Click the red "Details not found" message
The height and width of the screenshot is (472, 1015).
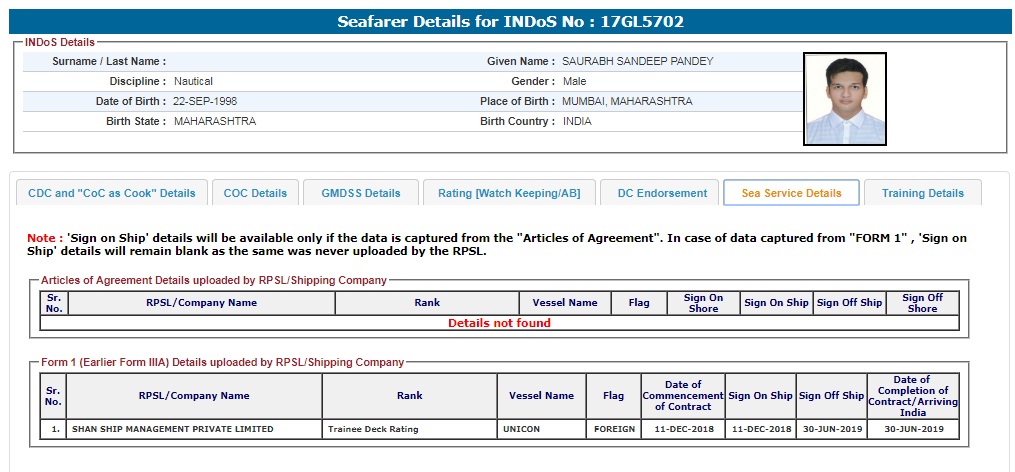(x=499, y=323)
